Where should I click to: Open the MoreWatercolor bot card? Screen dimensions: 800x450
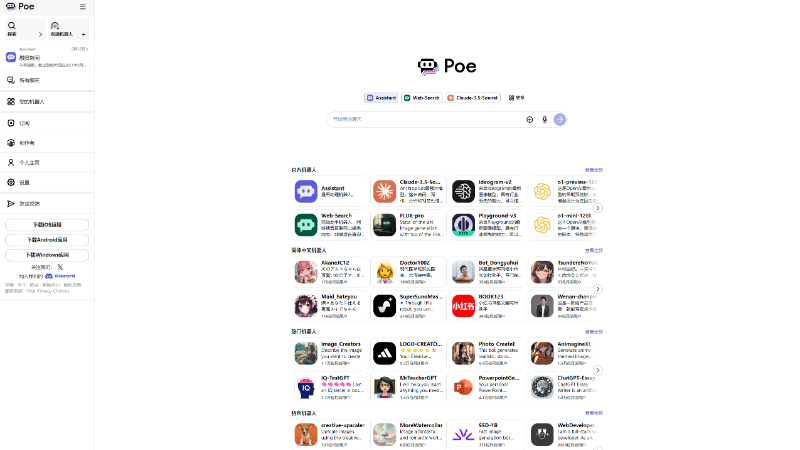click(x=408, y=434)
